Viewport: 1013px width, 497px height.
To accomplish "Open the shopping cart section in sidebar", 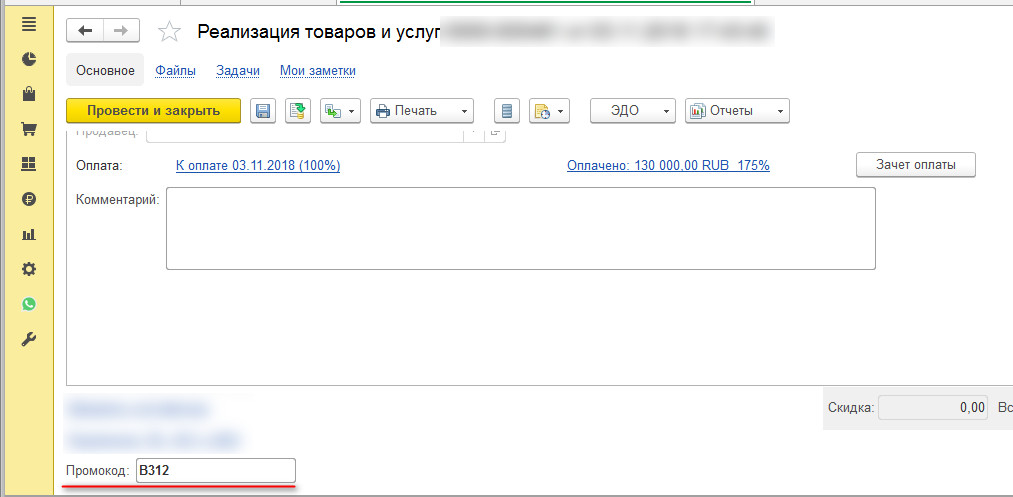I will pyautogui.click(x=29, y=129).
